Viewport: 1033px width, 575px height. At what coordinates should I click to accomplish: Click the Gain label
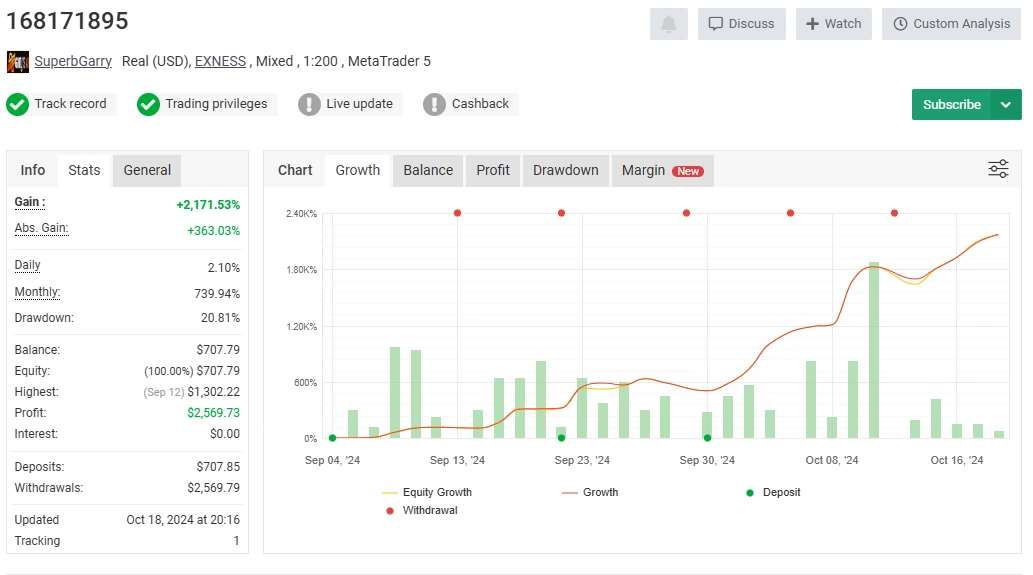(30, 202)
